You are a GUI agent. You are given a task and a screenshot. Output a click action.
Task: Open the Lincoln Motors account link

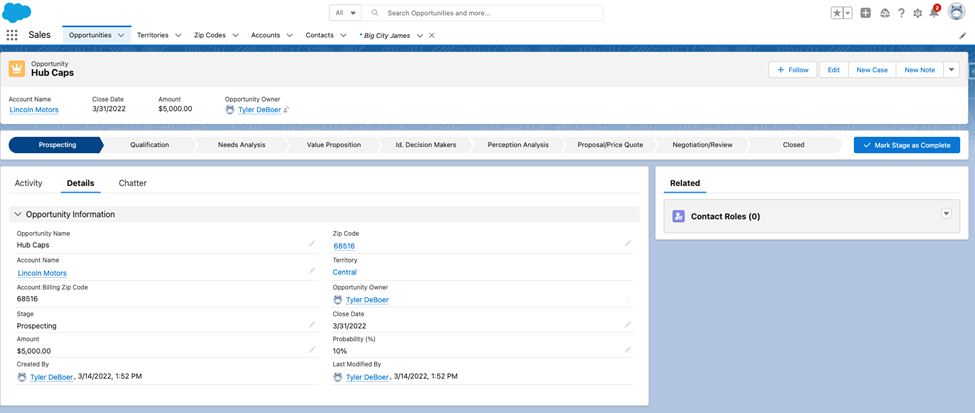(x=34, y=110)
